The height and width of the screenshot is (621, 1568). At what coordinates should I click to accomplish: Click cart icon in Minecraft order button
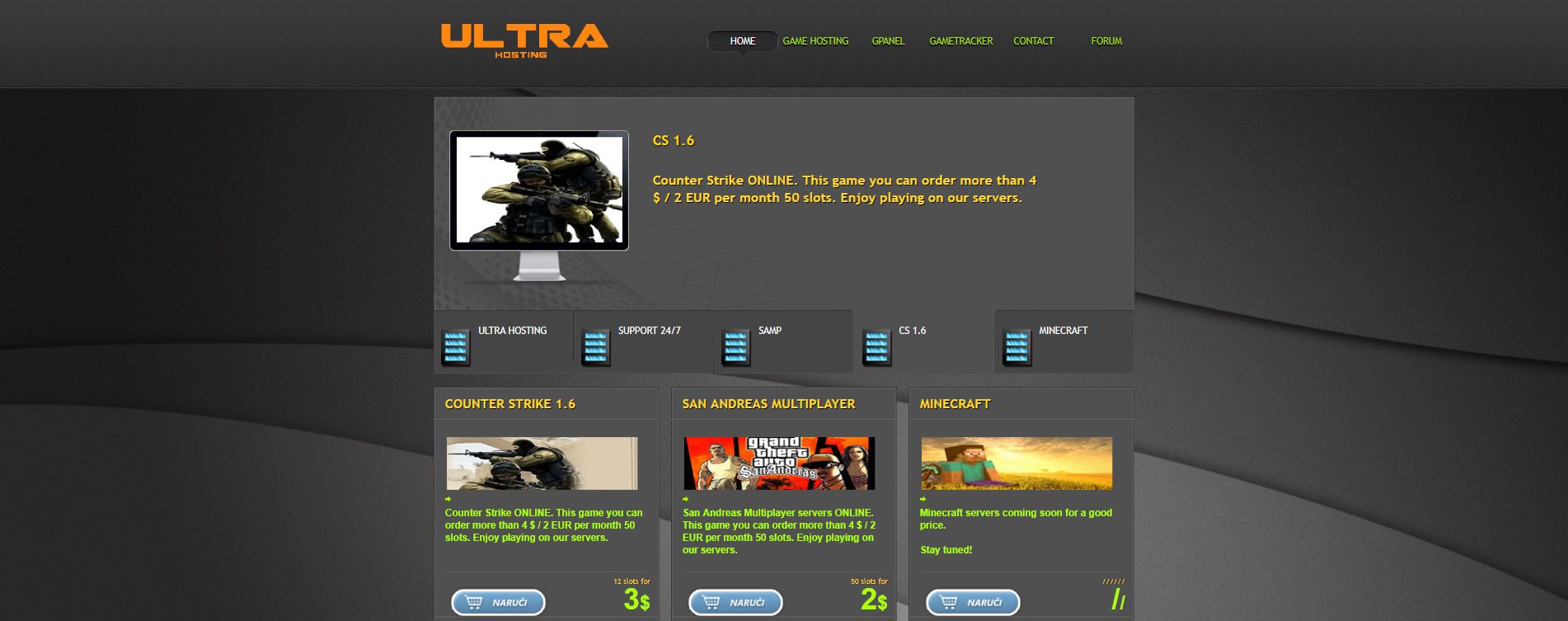[x=949, y=602]
